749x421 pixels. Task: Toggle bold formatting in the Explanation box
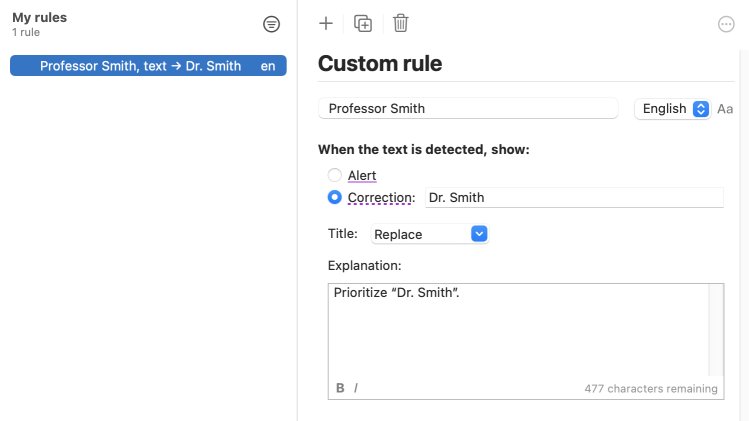[x=340, y=388]
